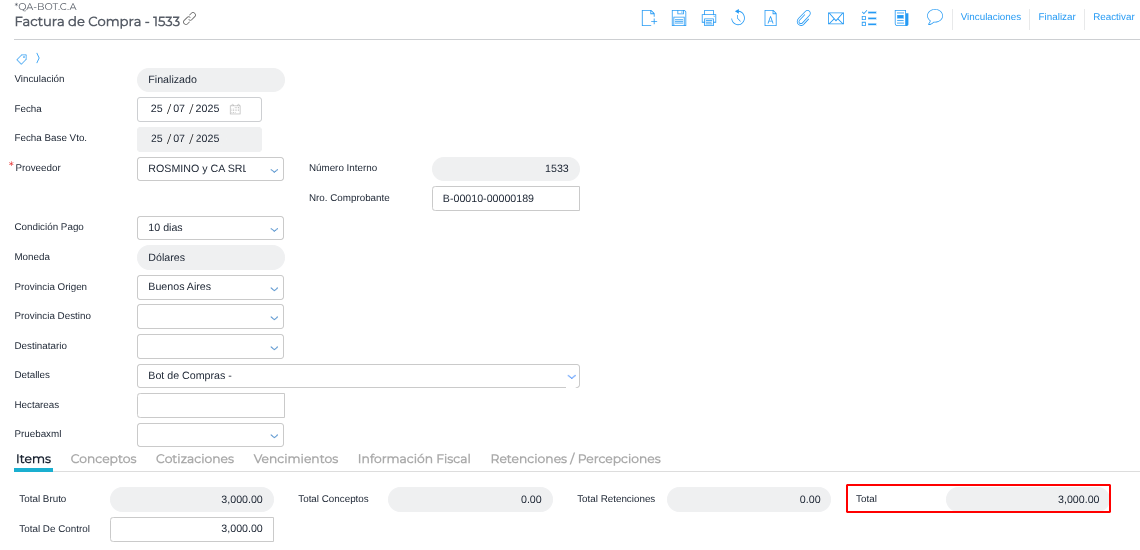The height and width of the screenshot is (550, 1140).
Task: Send the invoice by email icon
Action: pyautogui.click(x=836, y=18)
